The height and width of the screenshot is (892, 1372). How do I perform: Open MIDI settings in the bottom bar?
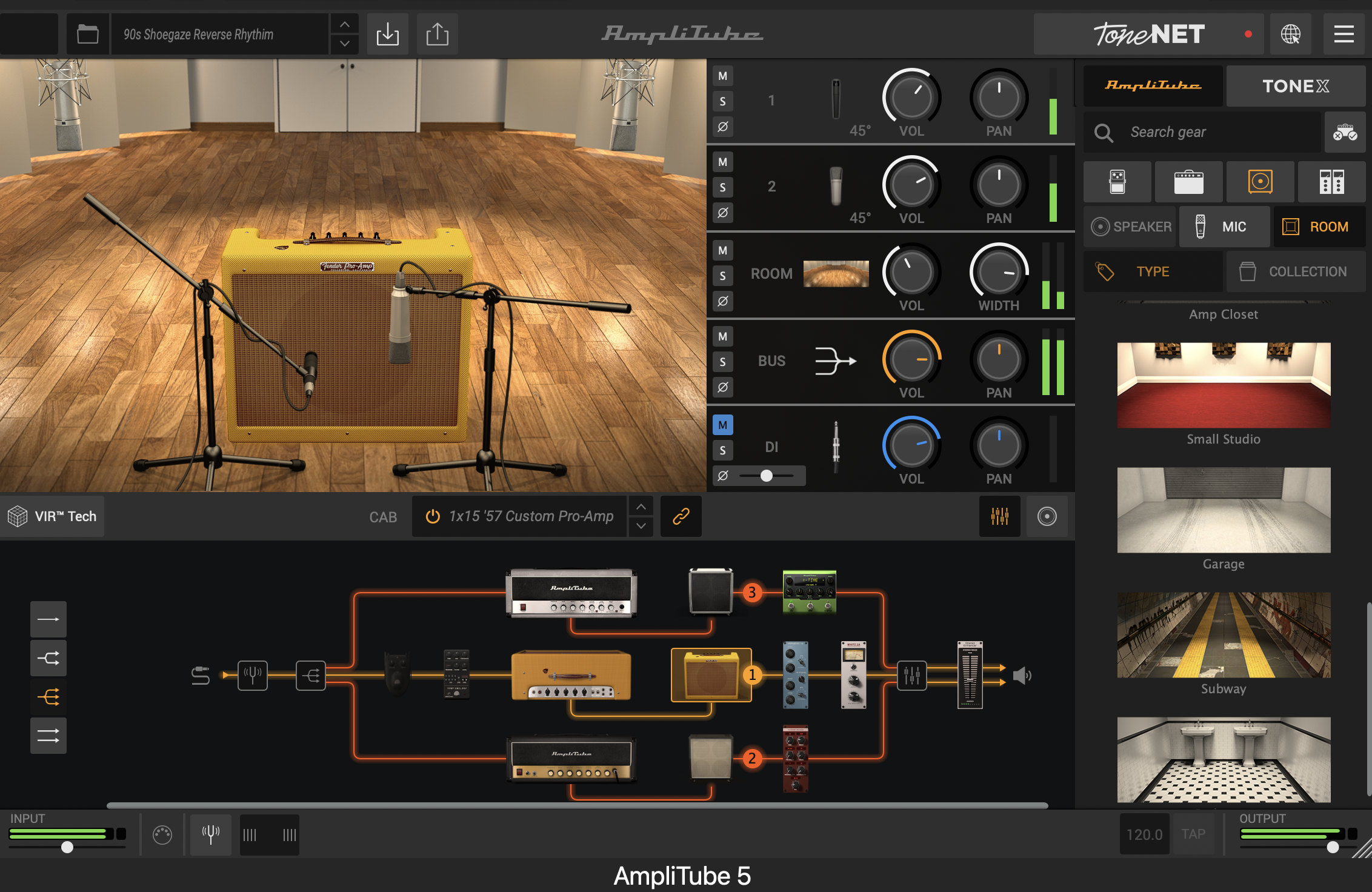click(x=162, y=834)
